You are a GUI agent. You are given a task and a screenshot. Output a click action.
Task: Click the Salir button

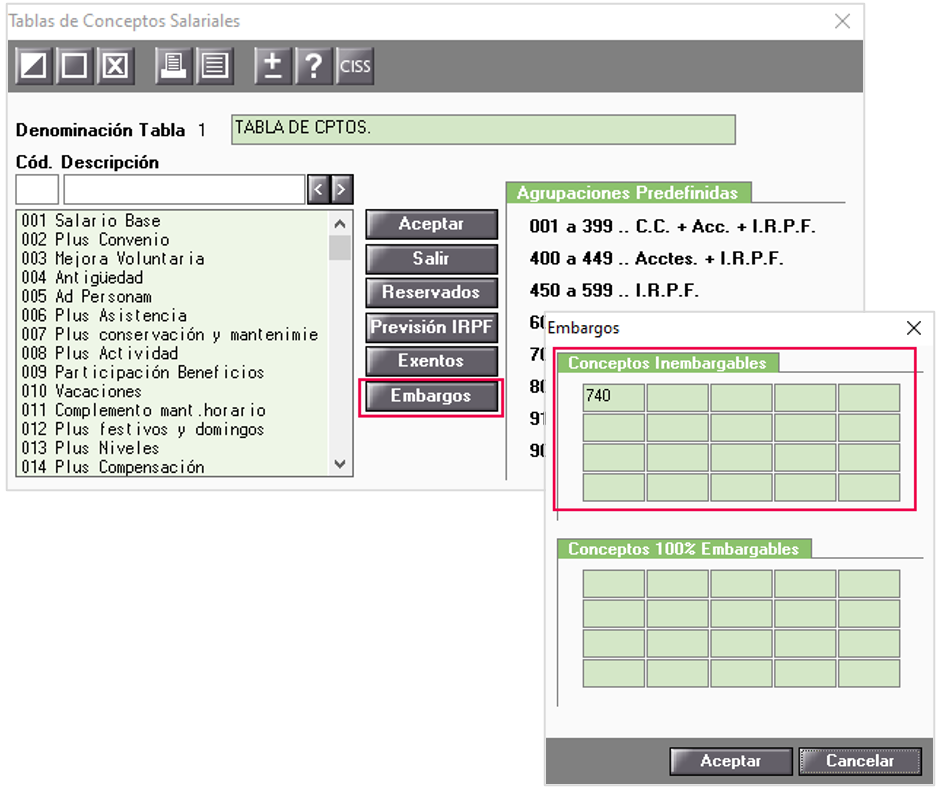click(x=431, y=259)
